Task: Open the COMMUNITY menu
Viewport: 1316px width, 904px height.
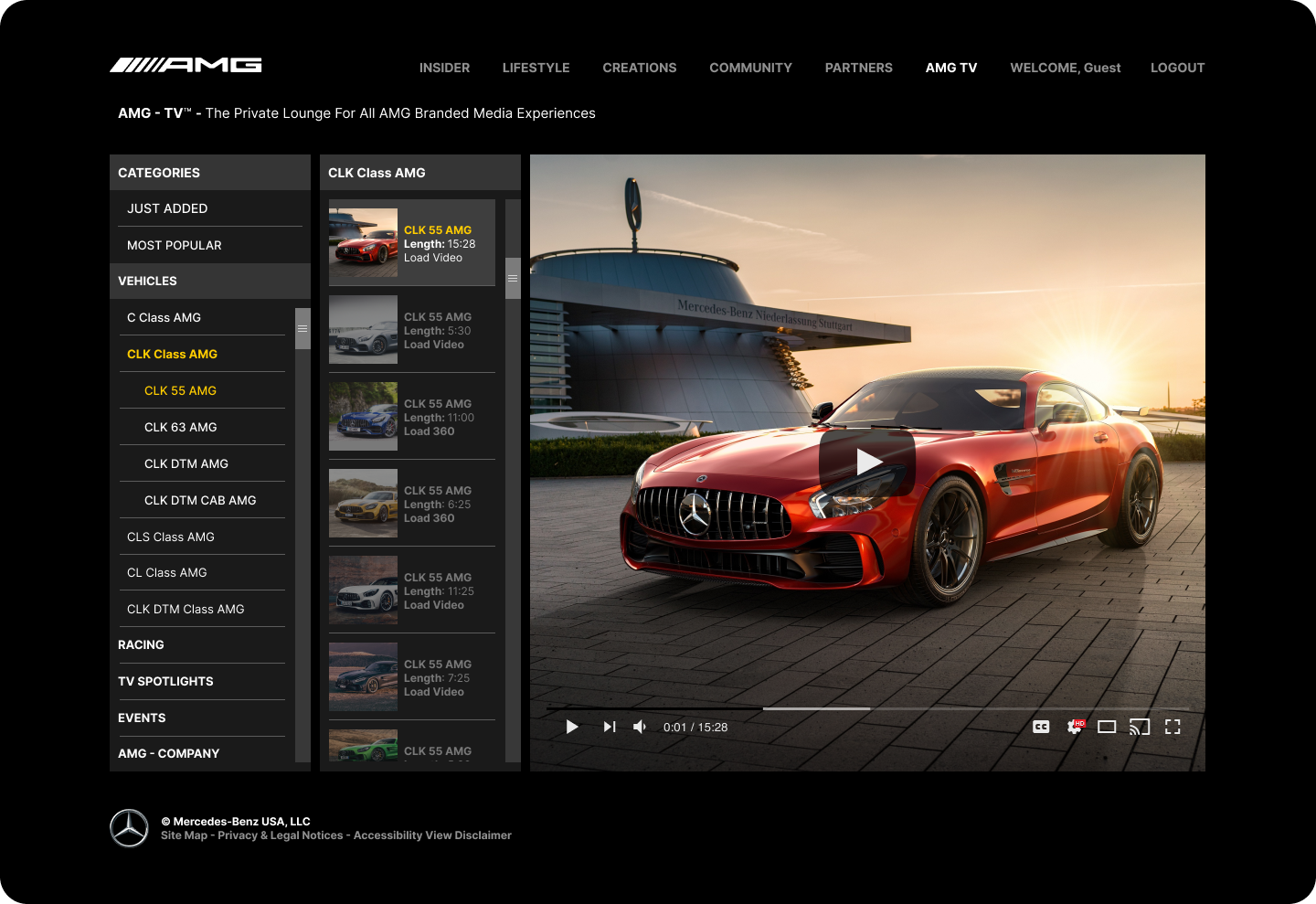Action: [x=750, y=68]
